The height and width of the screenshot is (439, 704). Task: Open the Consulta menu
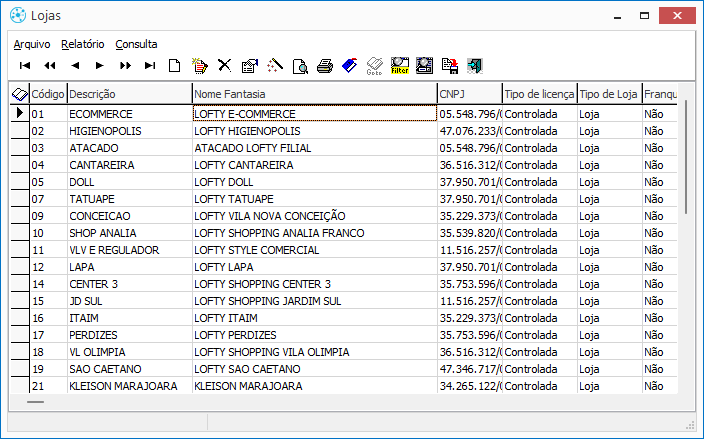(x=136, y=44)
